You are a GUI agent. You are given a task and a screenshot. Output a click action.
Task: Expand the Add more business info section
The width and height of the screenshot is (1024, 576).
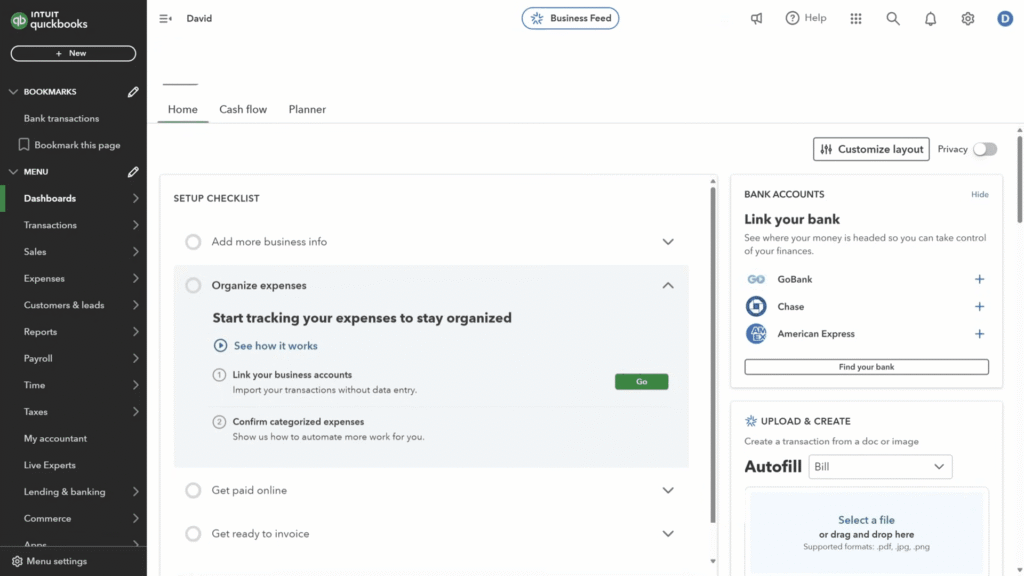(668, 242)
